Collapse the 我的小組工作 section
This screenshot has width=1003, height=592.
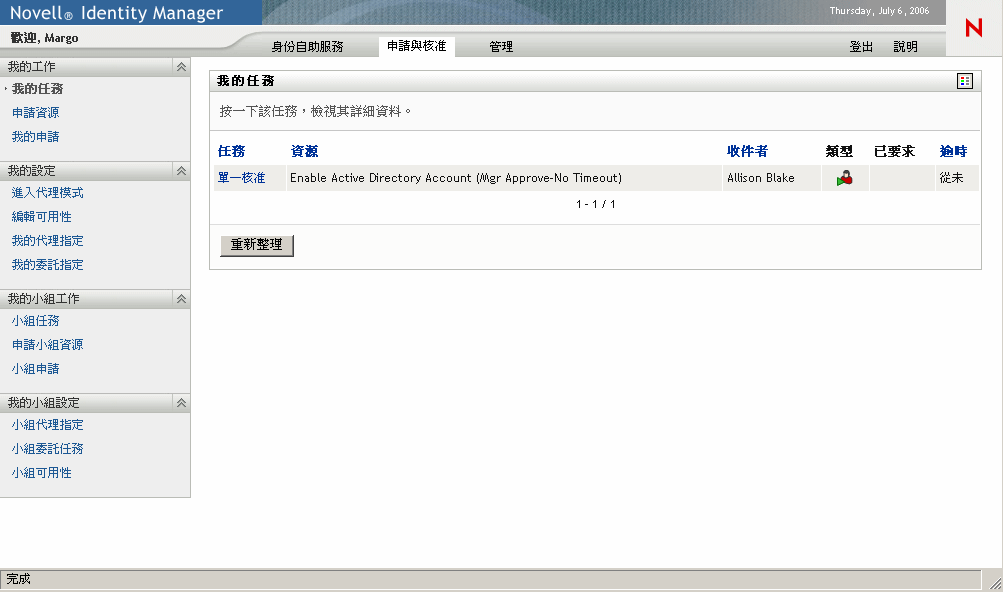pyautogui.click(x=182, y=299)
